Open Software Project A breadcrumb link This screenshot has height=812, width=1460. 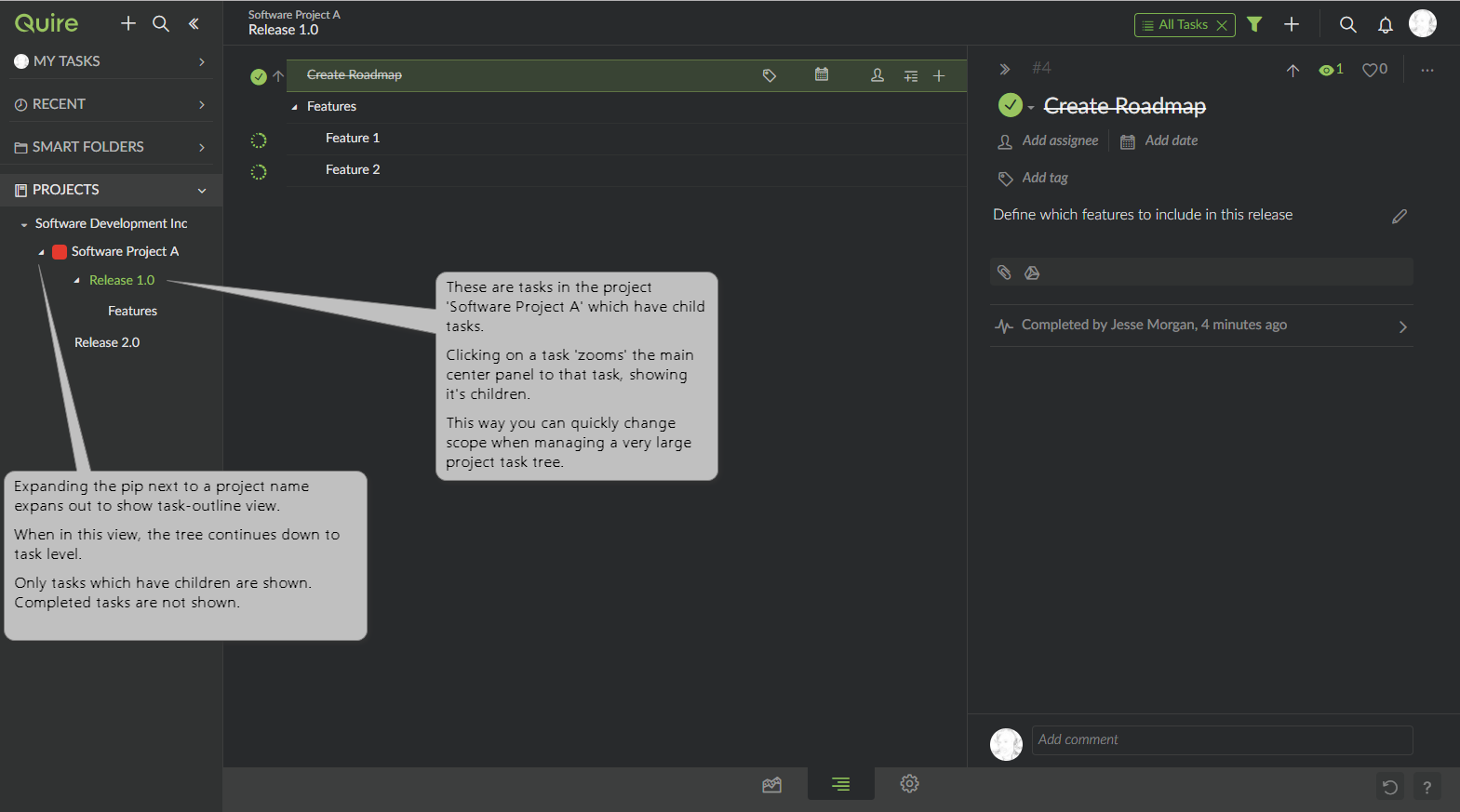pos(294,15)
